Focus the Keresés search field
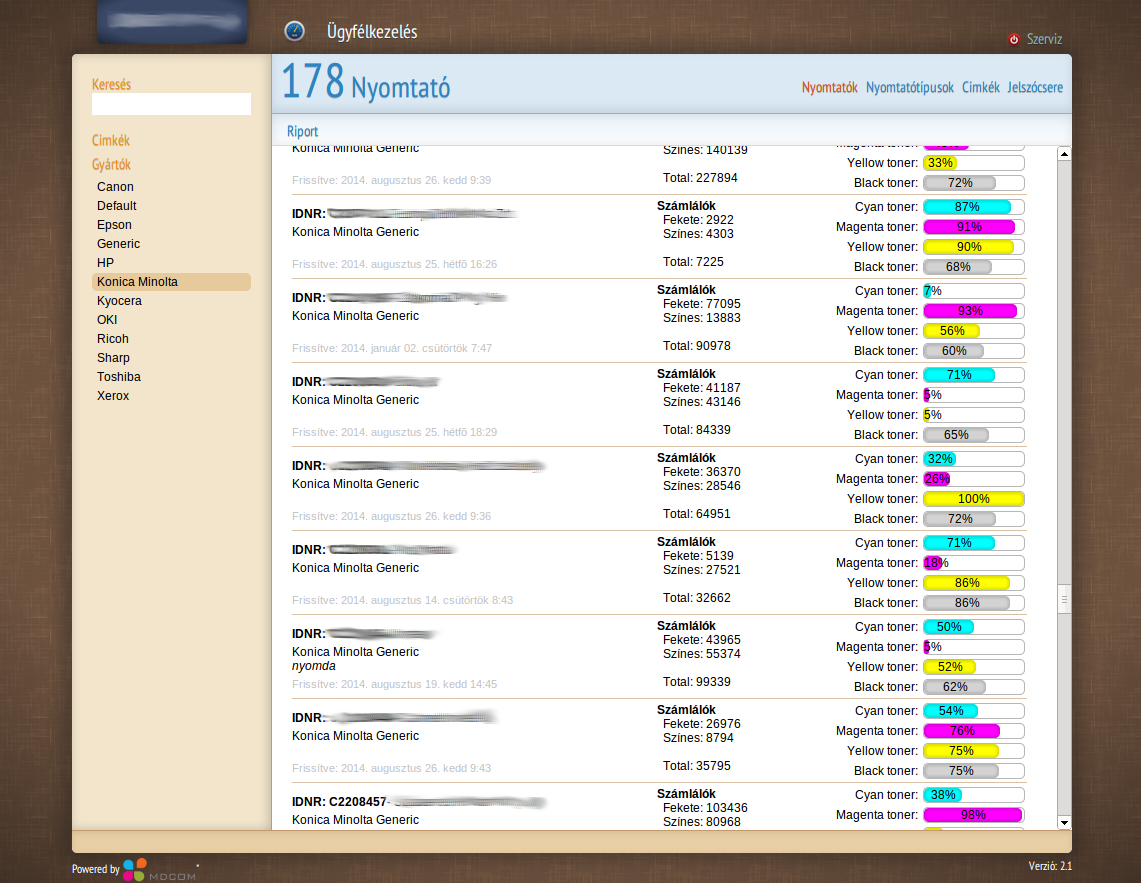This screenshot has width=1141, height=883. (171, 103)
